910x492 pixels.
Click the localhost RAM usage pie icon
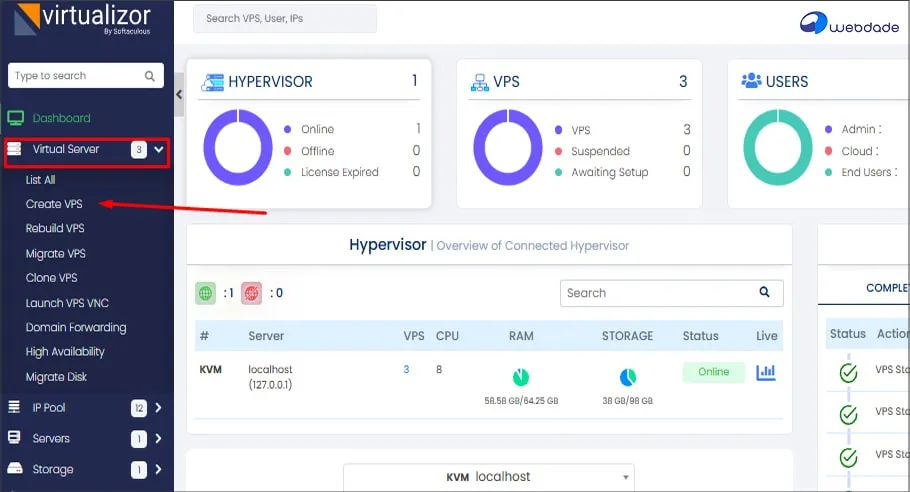pyautogui.click(x=521, y=377)
